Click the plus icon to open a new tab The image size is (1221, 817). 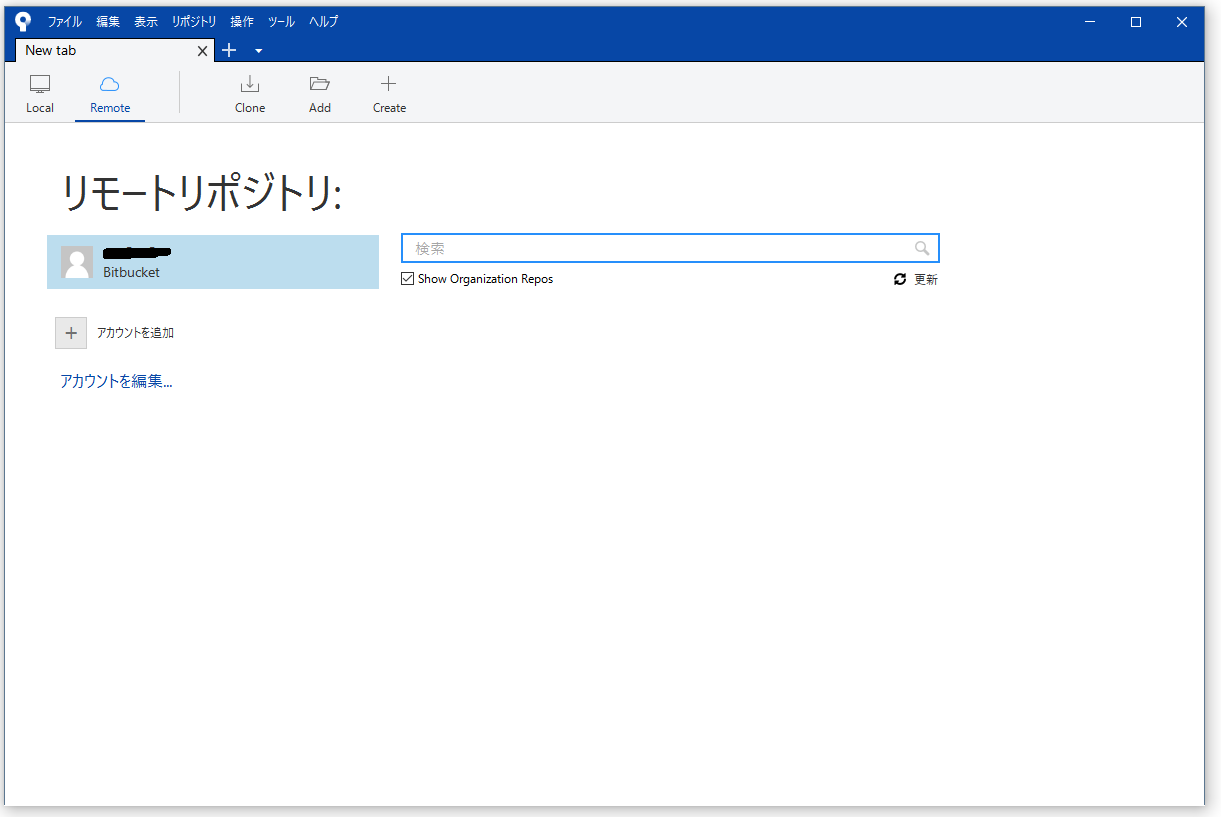(x=228, y=50)
